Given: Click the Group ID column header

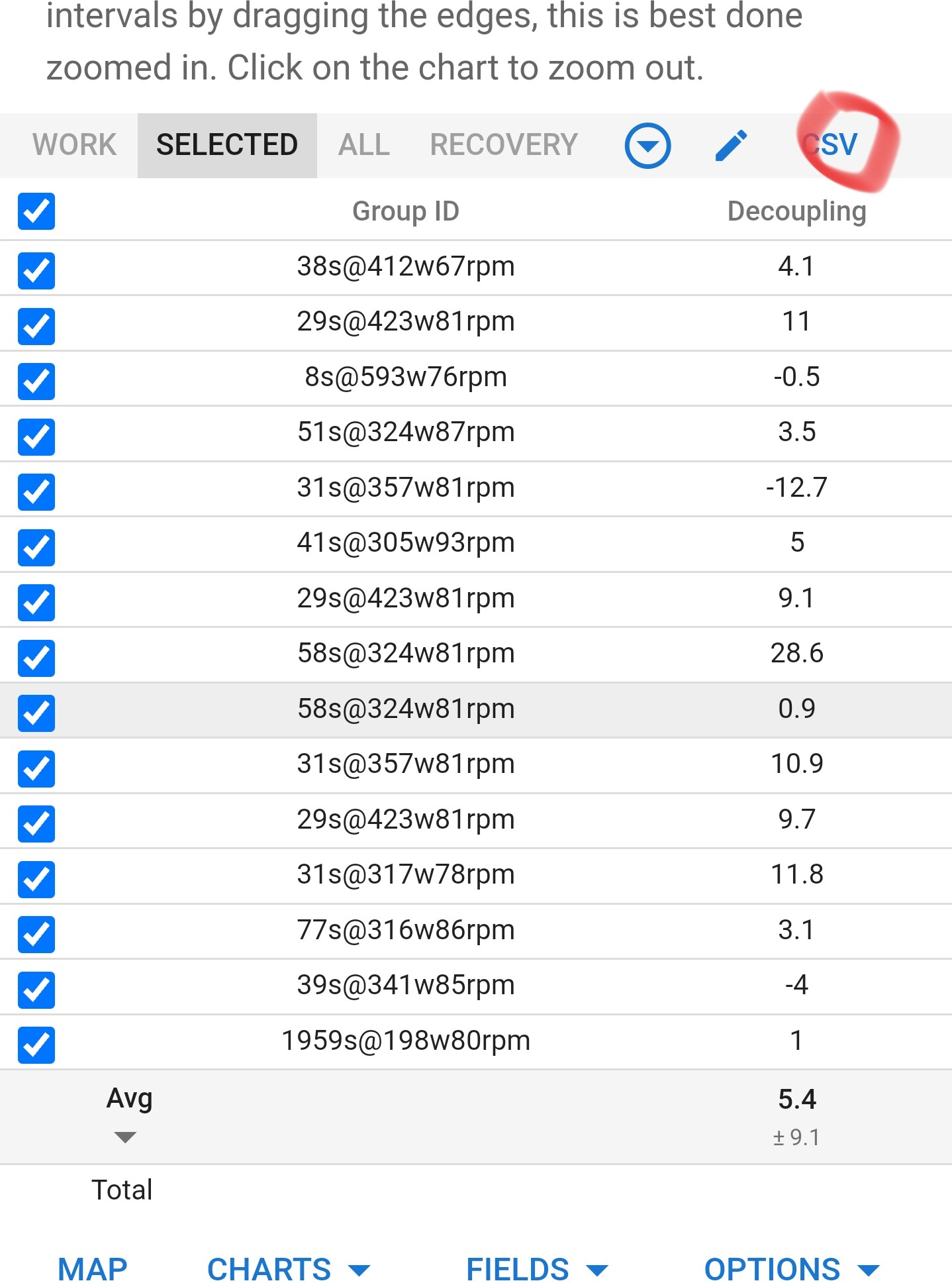Looking at the screenshot, I should pos(406,211).
